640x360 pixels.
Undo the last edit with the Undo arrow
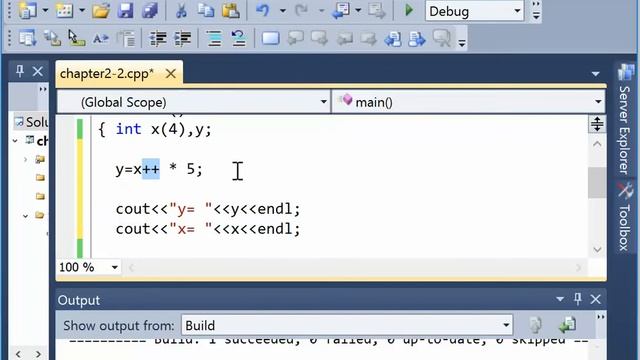tap(263, 11)
